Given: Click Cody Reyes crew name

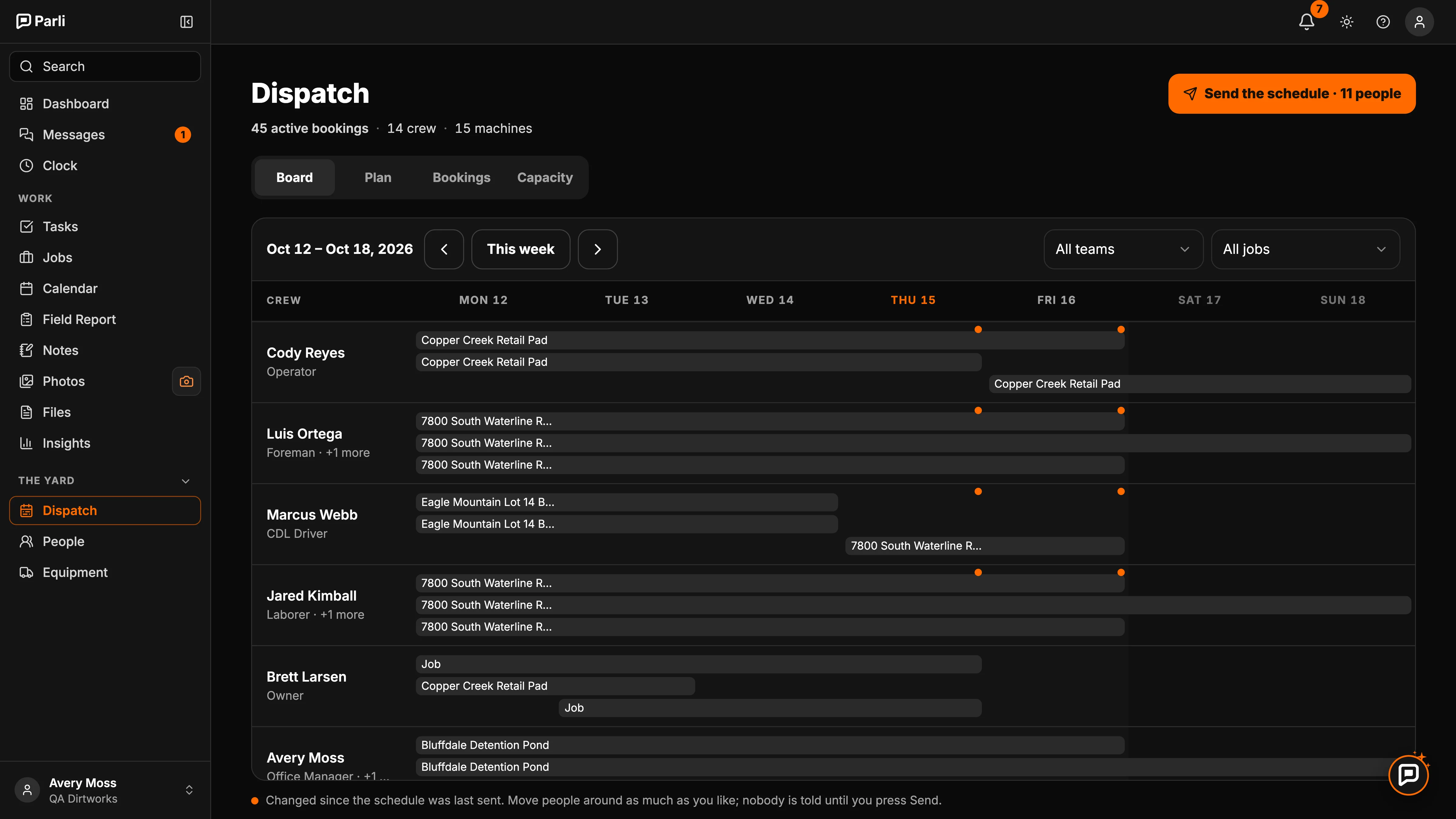Looking at the screenshot, I should 306,353.
